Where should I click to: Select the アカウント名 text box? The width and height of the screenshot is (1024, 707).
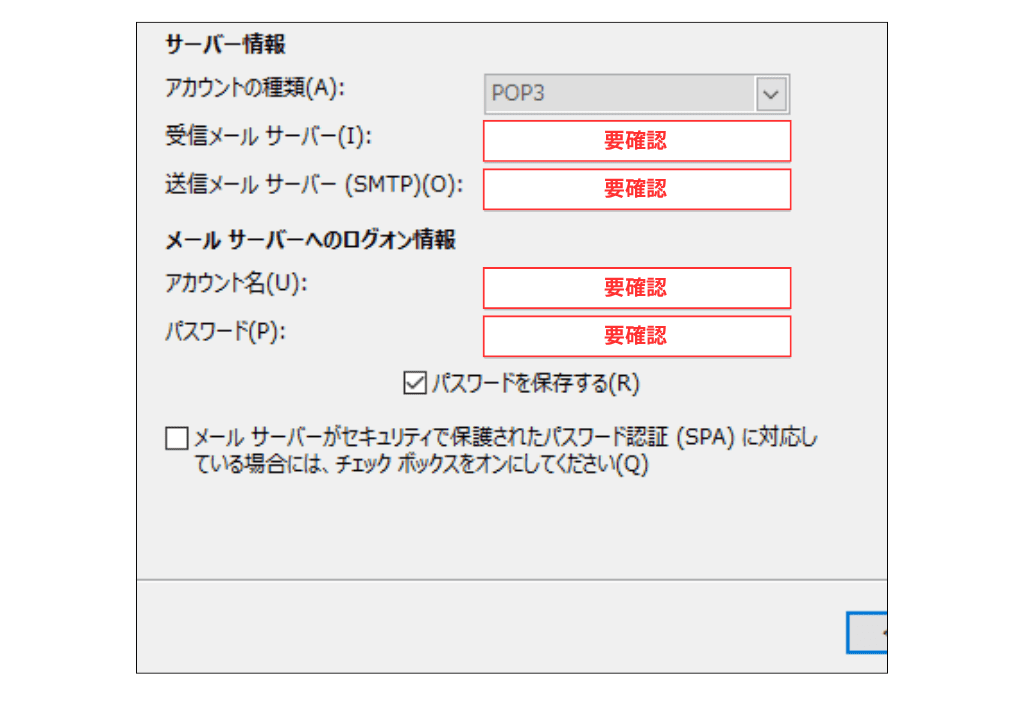click(637, 288)
